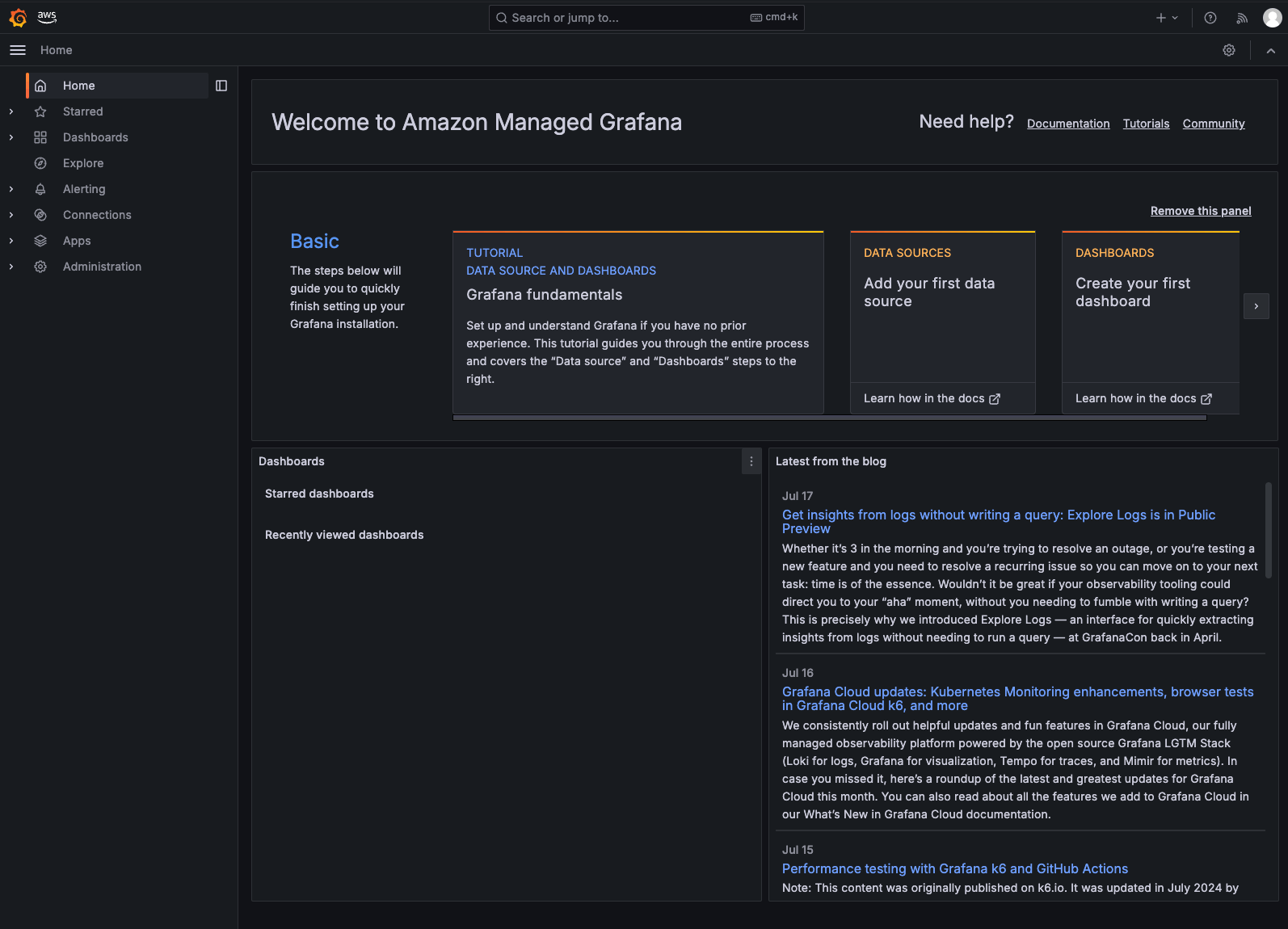Click the Dashboards panel title
Screen dimensions: 1288x929
[x=292, y=461]
